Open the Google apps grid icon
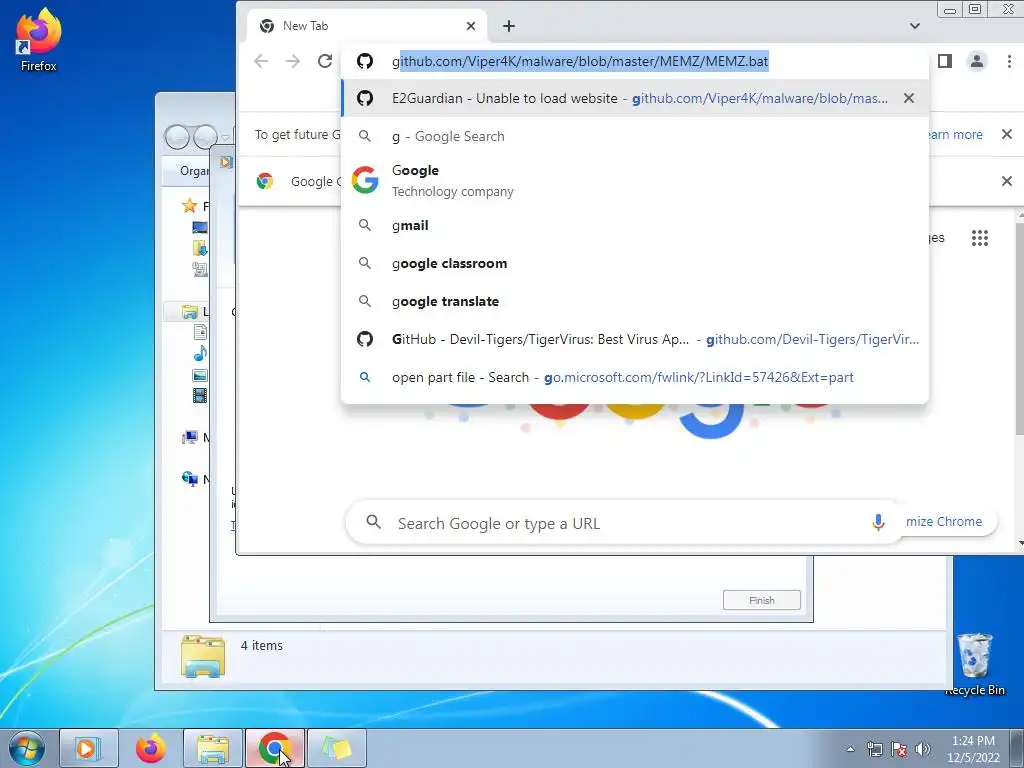The width and height of the screenshot is (1024, 768). [x=980, y=238]
